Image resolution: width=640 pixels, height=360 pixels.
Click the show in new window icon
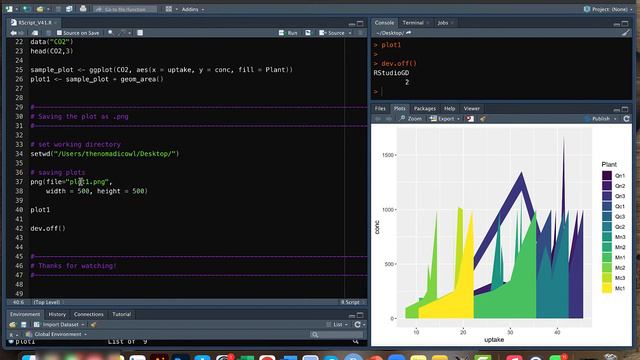point(35,33)
